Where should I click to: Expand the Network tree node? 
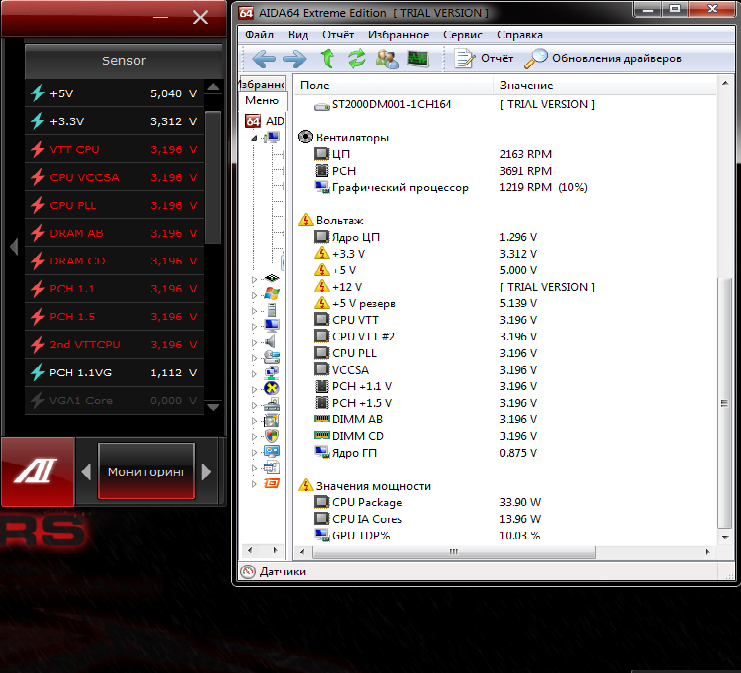(254, 374)
